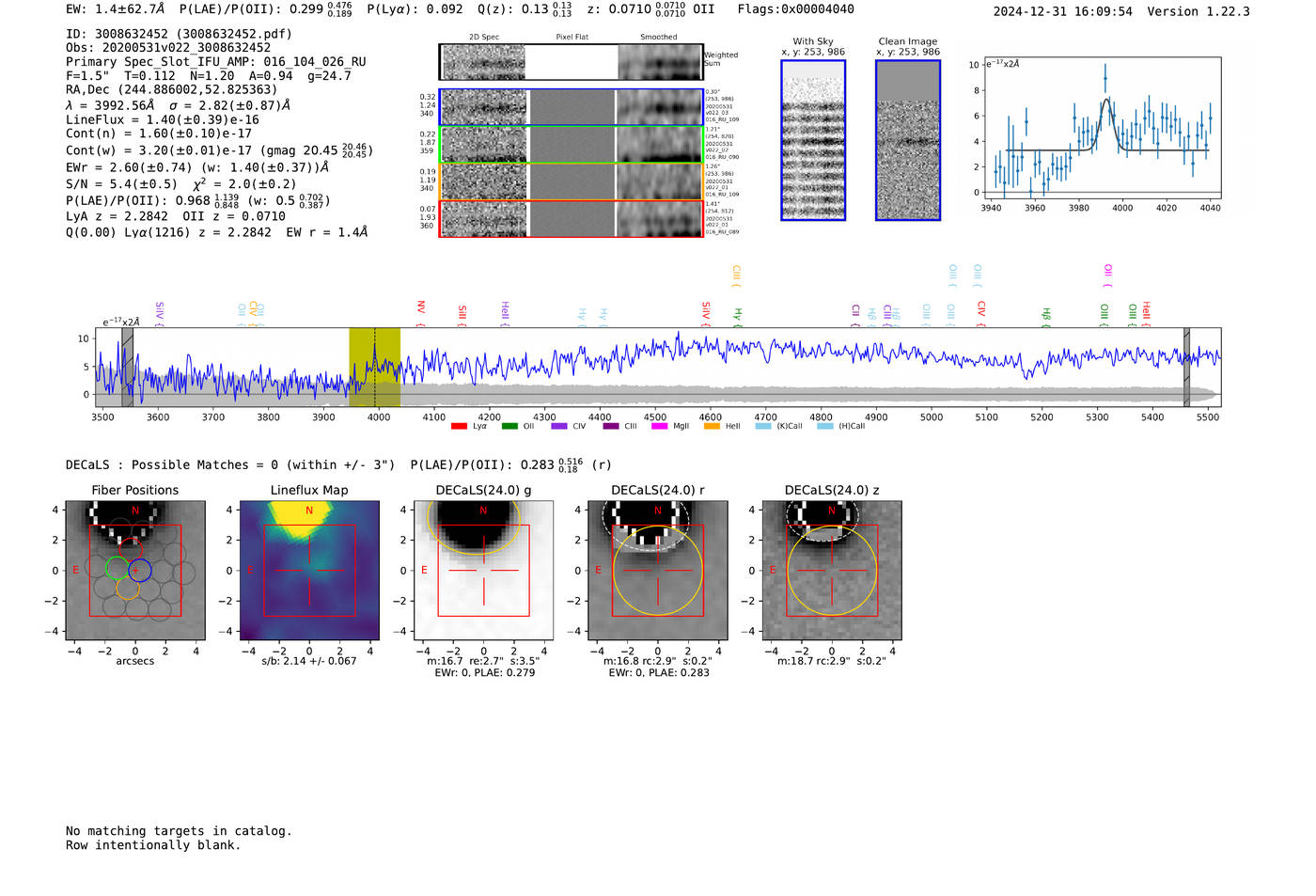Open the DECaLS(24.0) z image
The image size is (1316, 896).
[832, 571]
